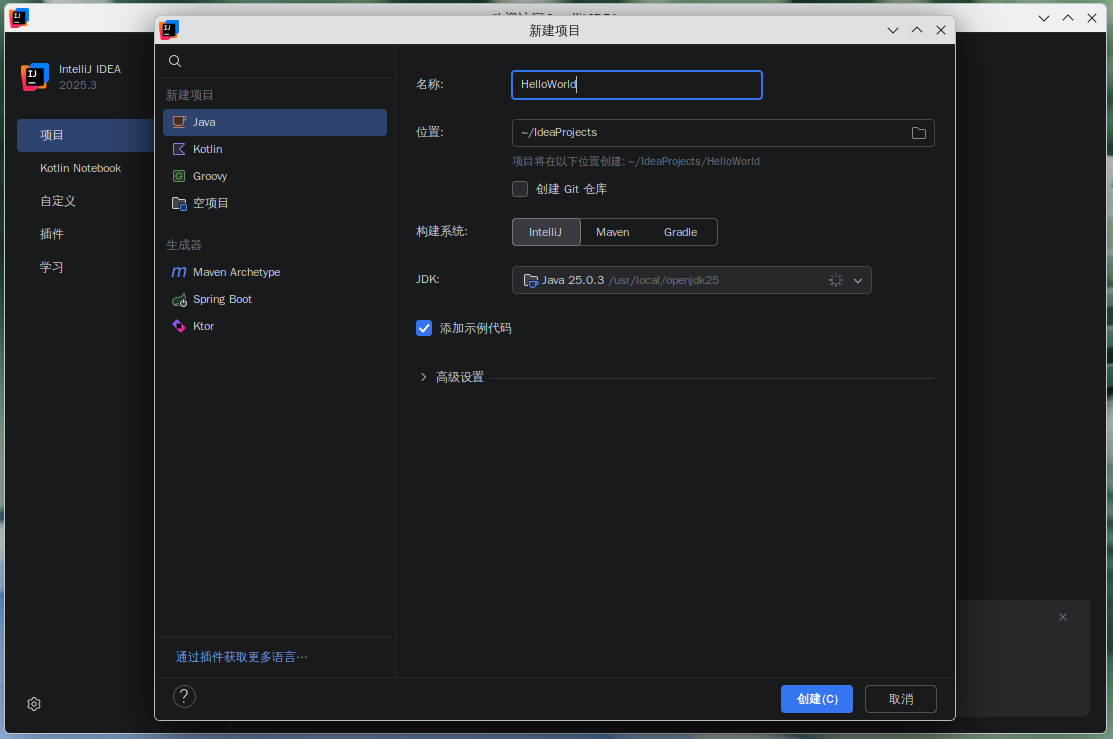Select the Java project type
Image resolution: width=1113 pixels, height=739 pixels.
click(275, 122)
